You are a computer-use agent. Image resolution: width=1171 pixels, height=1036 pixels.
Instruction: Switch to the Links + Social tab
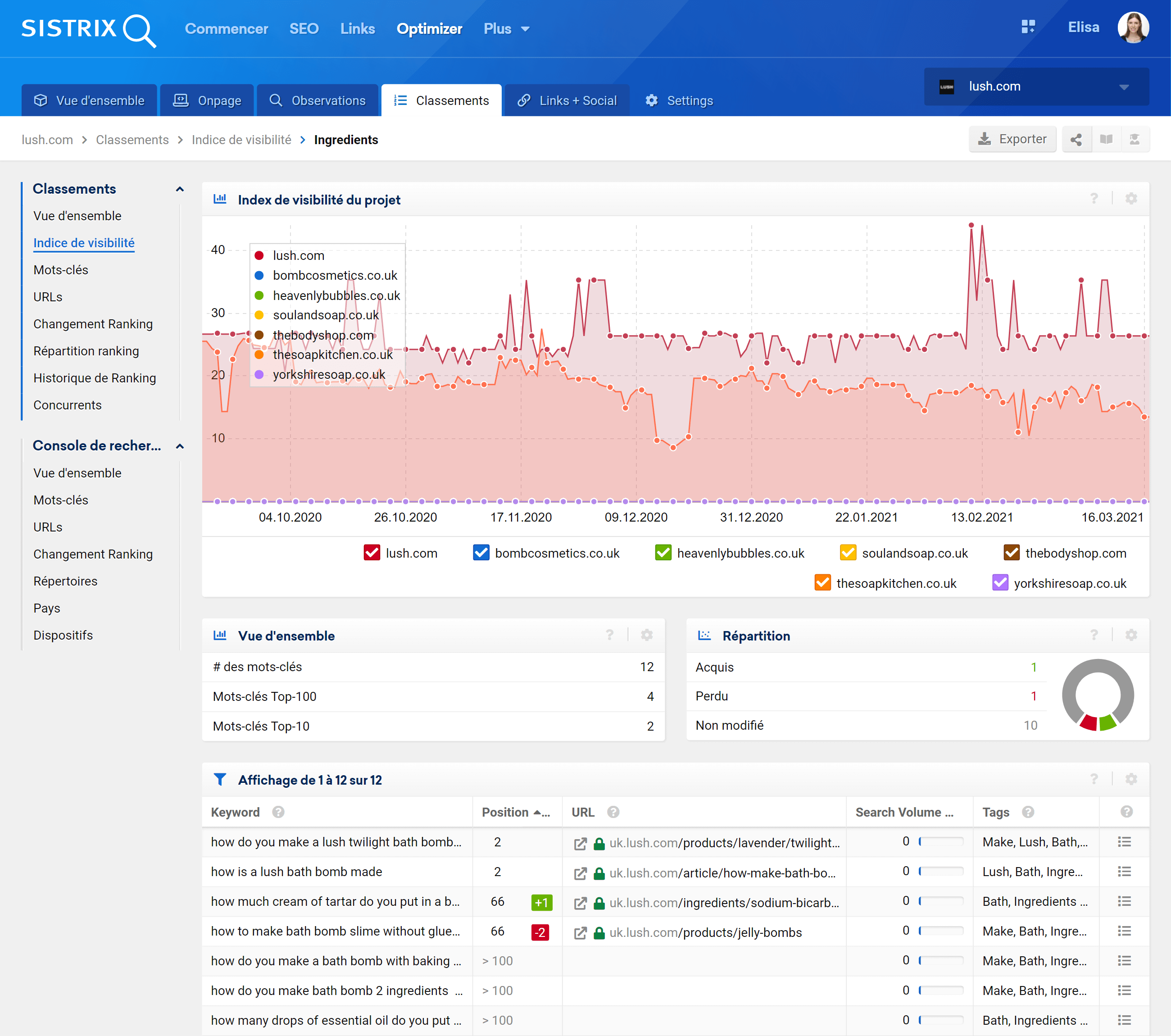coord(567,100)
